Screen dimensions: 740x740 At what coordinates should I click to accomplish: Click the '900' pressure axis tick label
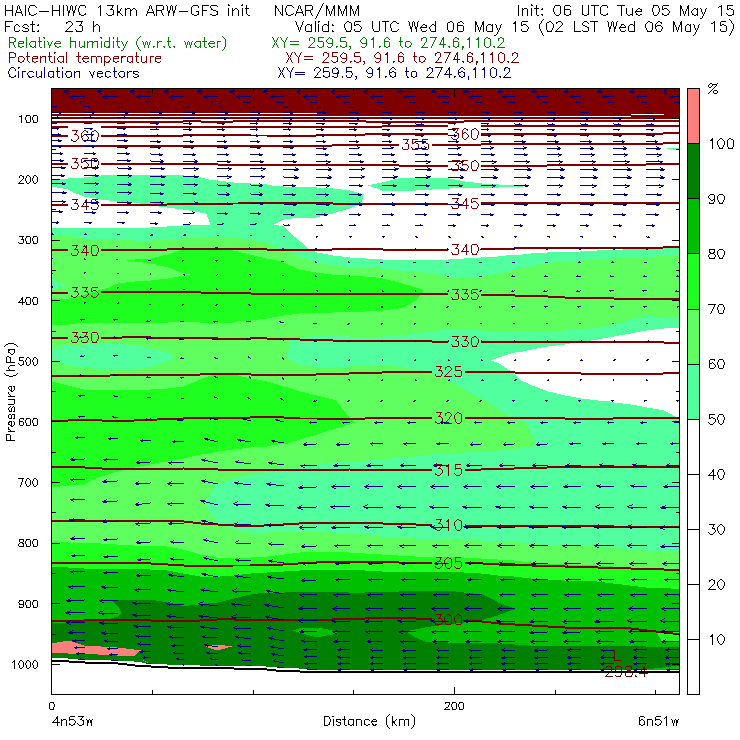28,604
